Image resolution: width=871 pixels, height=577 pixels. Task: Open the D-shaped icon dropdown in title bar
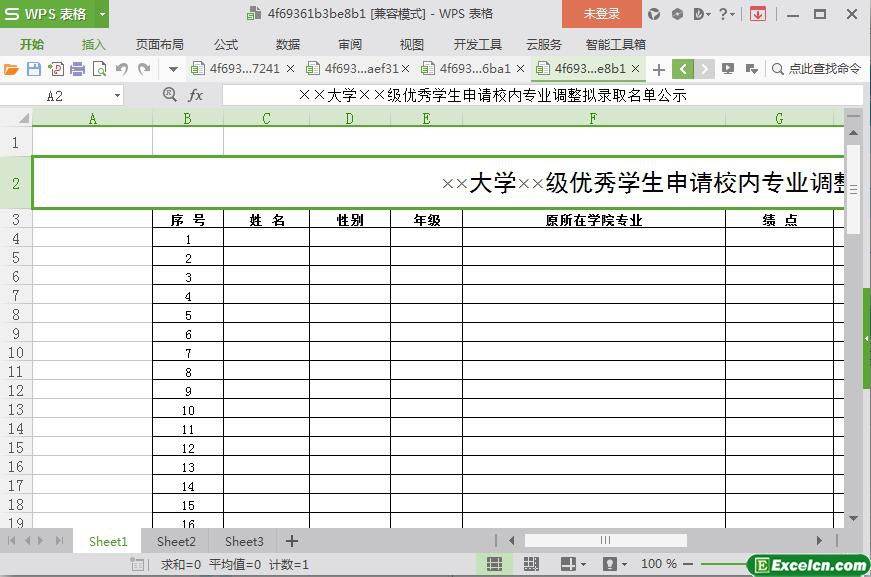[702, 14]
